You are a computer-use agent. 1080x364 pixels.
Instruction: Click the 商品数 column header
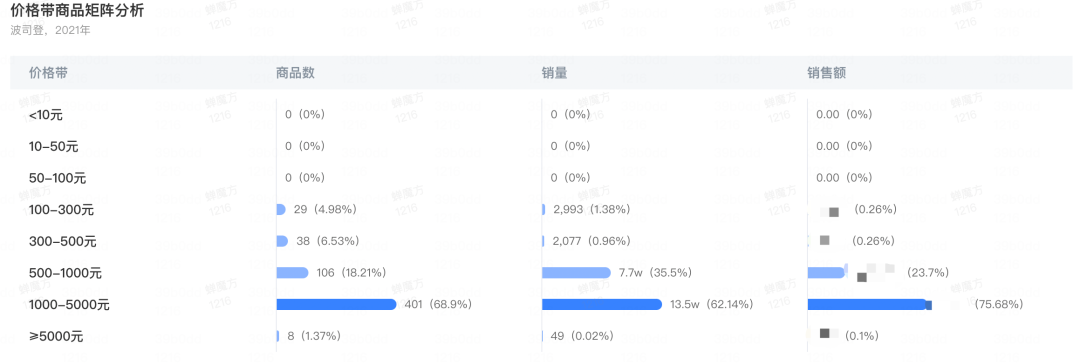click(295, 73)
